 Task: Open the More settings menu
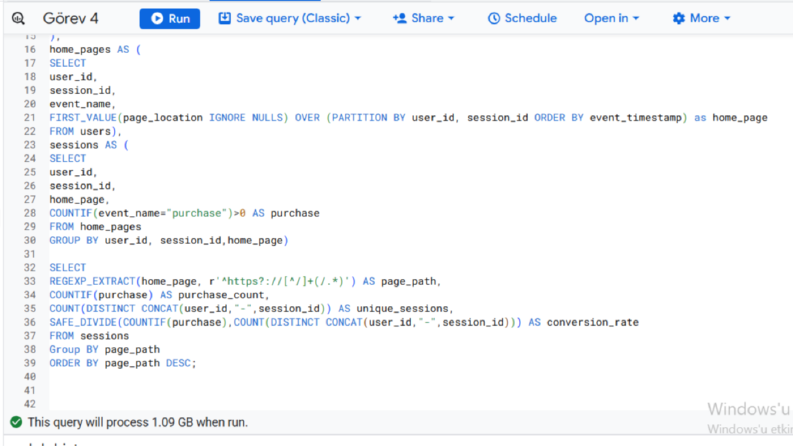click(x=701, y=19)
